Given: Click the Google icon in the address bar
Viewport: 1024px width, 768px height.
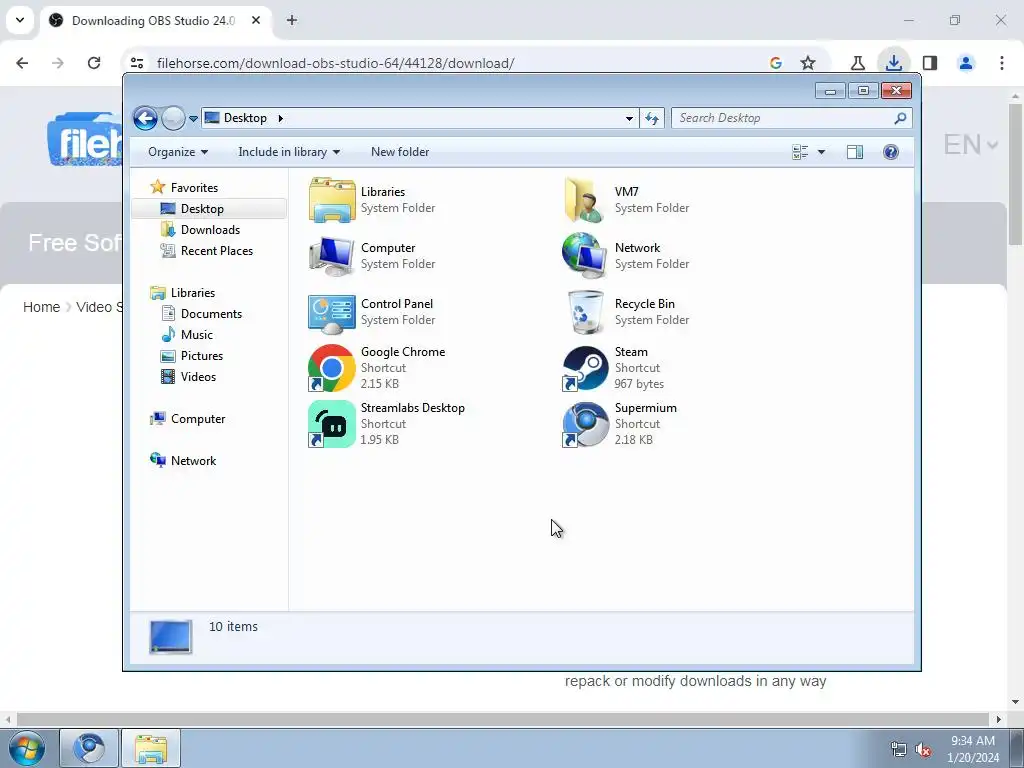Looking at the screenshot, I should click(x=776, y=63).
